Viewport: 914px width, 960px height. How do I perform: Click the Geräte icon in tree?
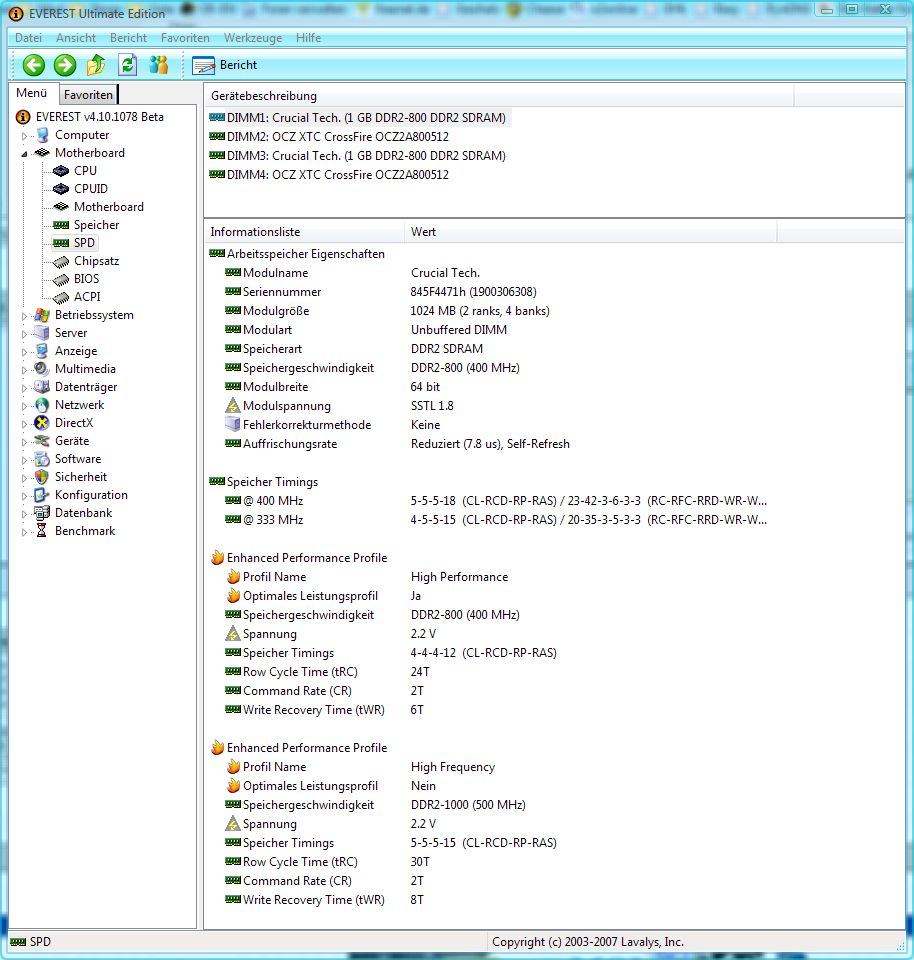pos(42,441)
